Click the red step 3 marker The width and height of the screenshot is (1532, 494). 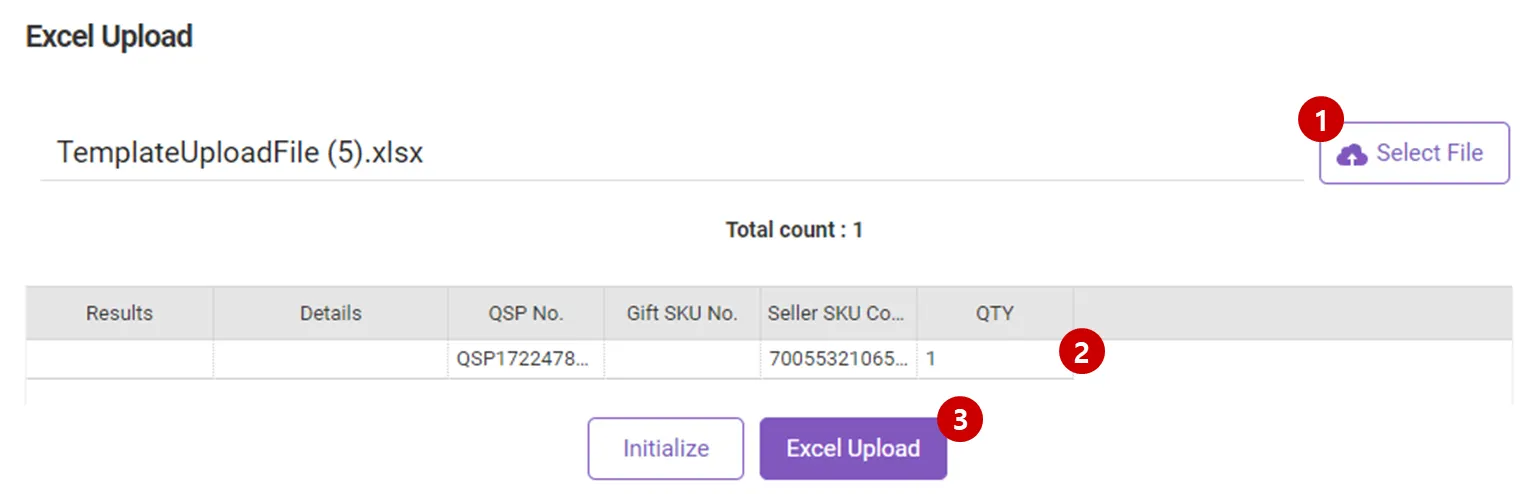pos(960,420)
